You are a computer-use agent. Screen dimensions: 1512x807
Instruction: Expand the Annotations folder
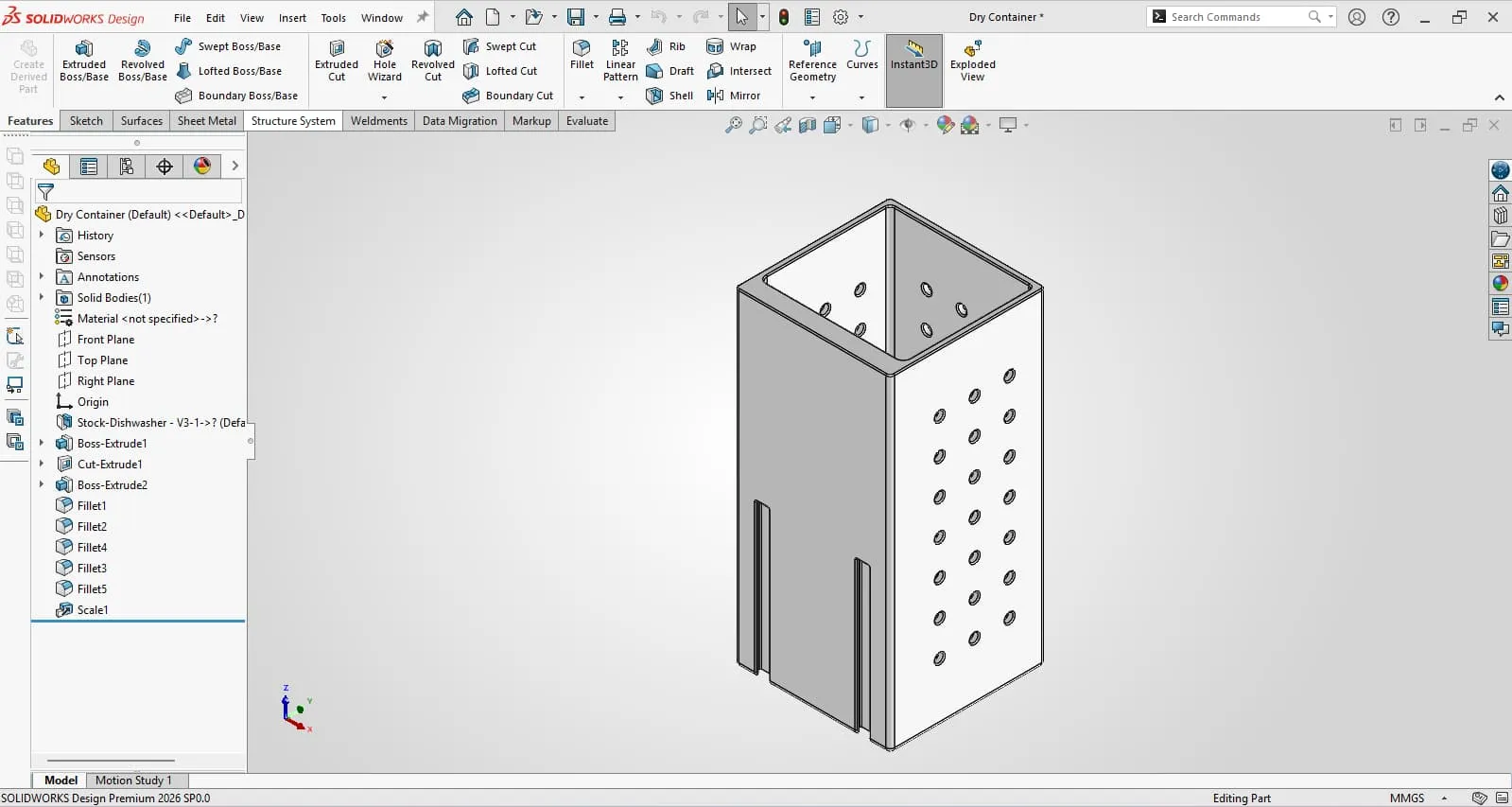click(41, 277)
